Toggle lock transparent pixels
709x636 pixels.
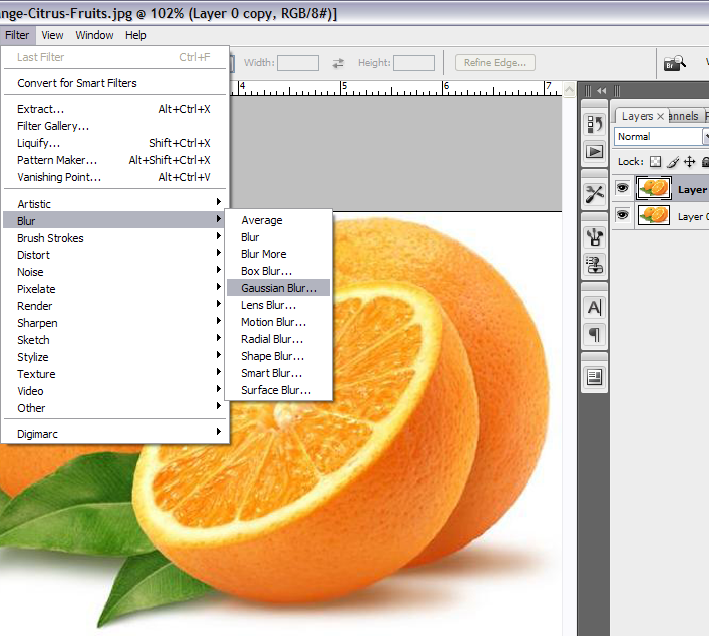tap(655, 162)
